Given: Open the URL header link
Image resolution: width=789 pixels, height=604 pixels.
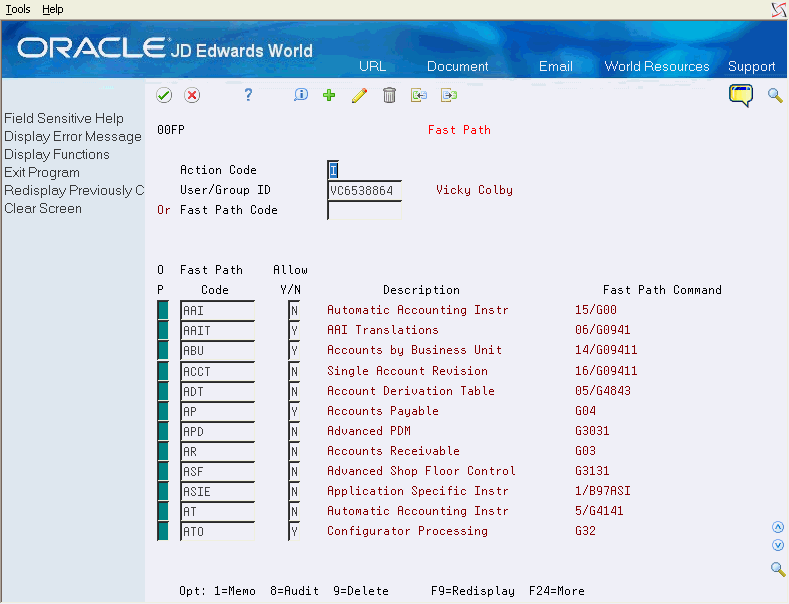Looking at the screenshot, I should point(372,66).
